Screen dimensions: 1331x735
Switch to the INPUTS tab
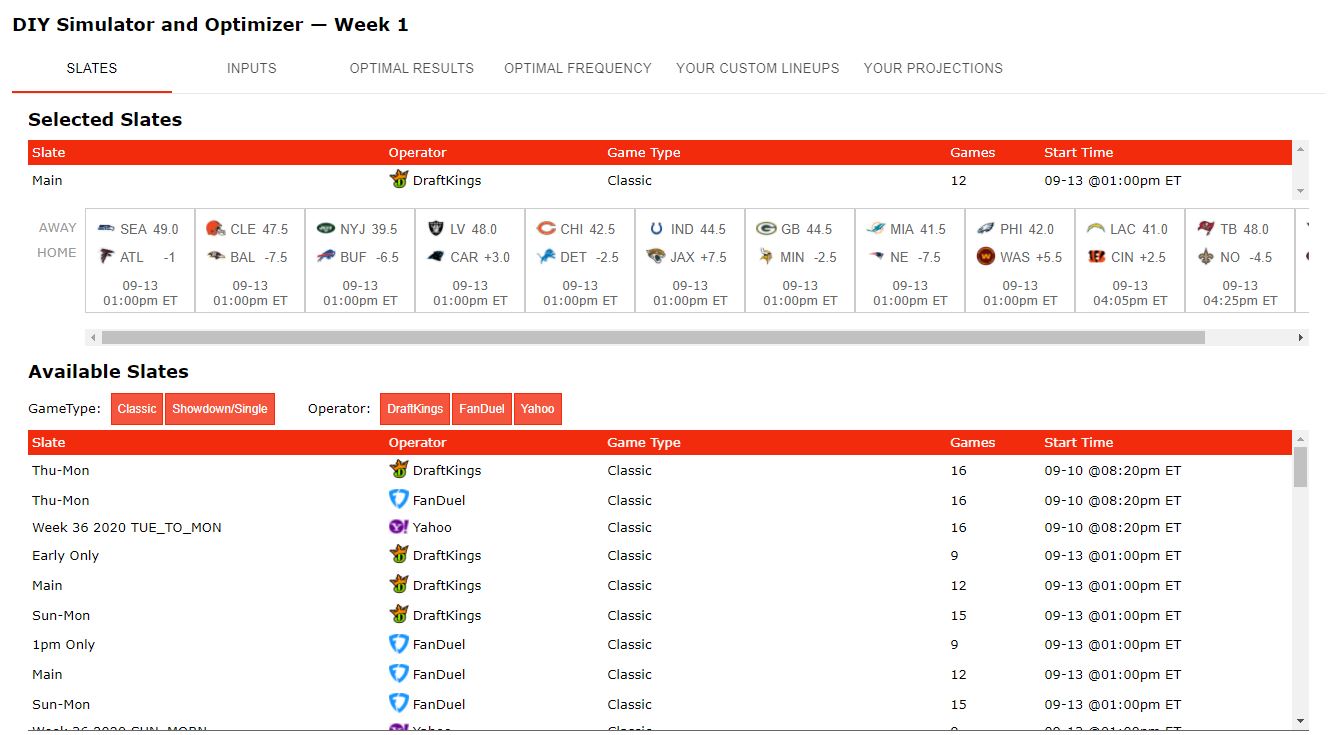click(x=252, y=69)
